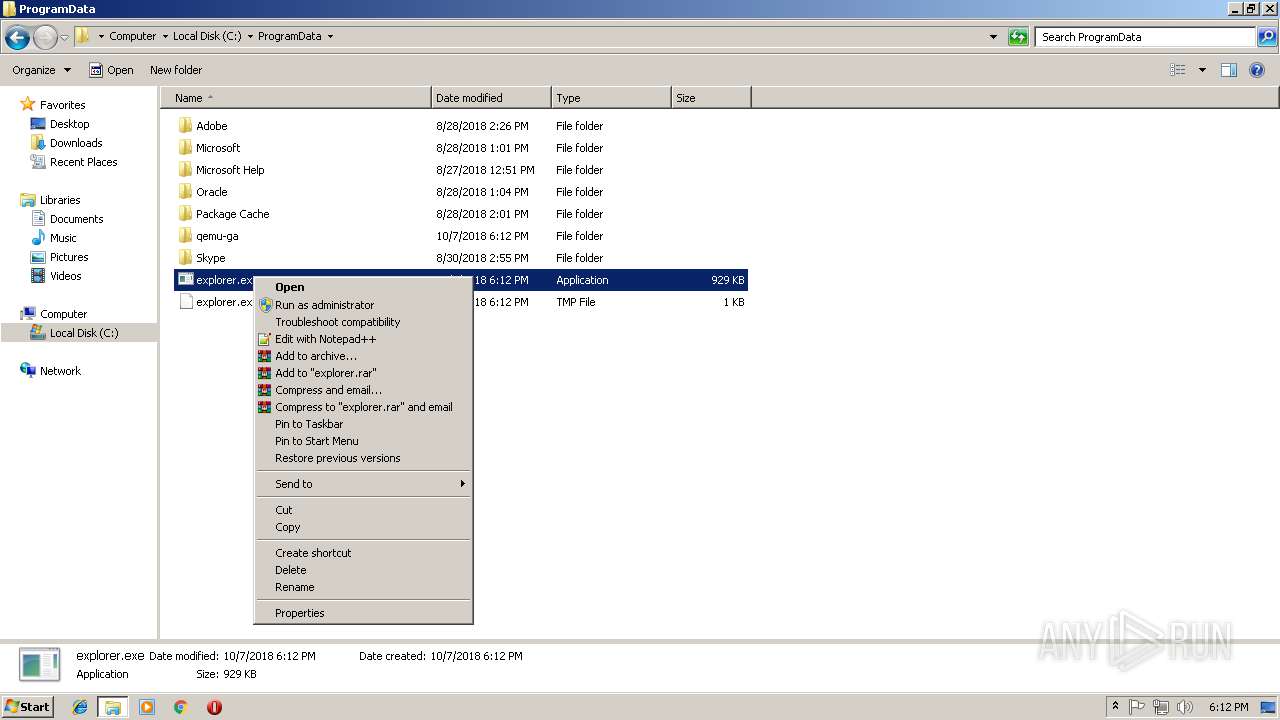The image size is (1280, 720).
Task: Click the Open toolbar button
Action: tap(111, 70)
